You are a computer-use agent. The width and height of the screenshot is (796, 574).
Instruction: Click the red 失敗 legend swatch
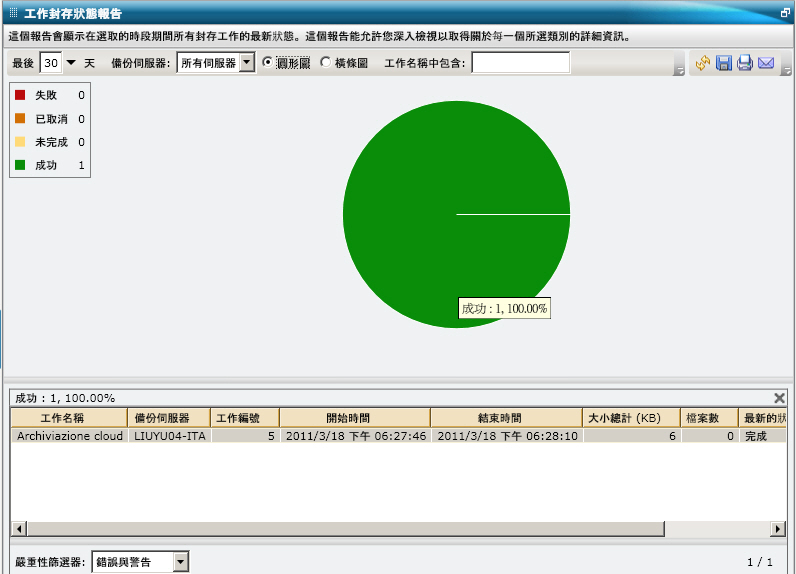coord(20,94)
